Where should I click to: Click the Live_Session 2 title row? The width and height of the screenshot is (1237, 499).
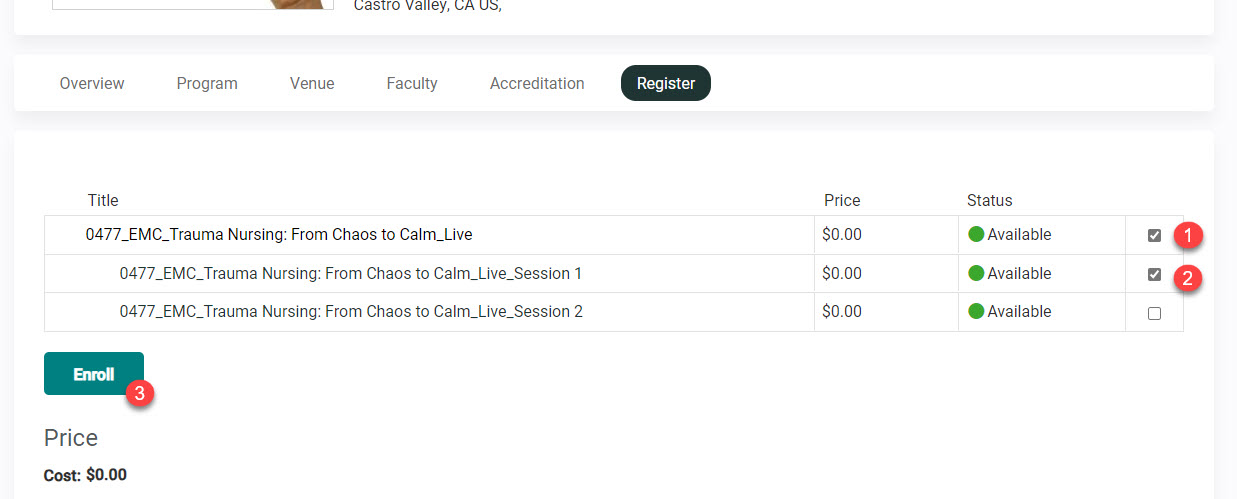350,311
